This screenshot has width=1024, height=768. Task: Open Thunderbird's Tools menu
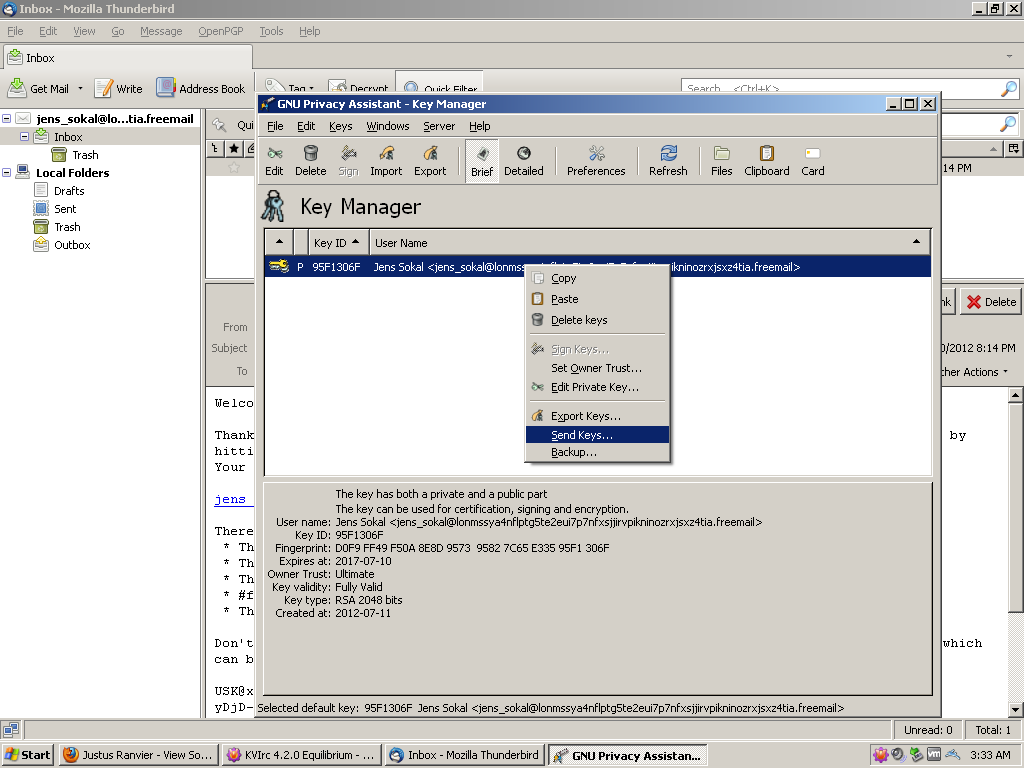click(271, 31)
